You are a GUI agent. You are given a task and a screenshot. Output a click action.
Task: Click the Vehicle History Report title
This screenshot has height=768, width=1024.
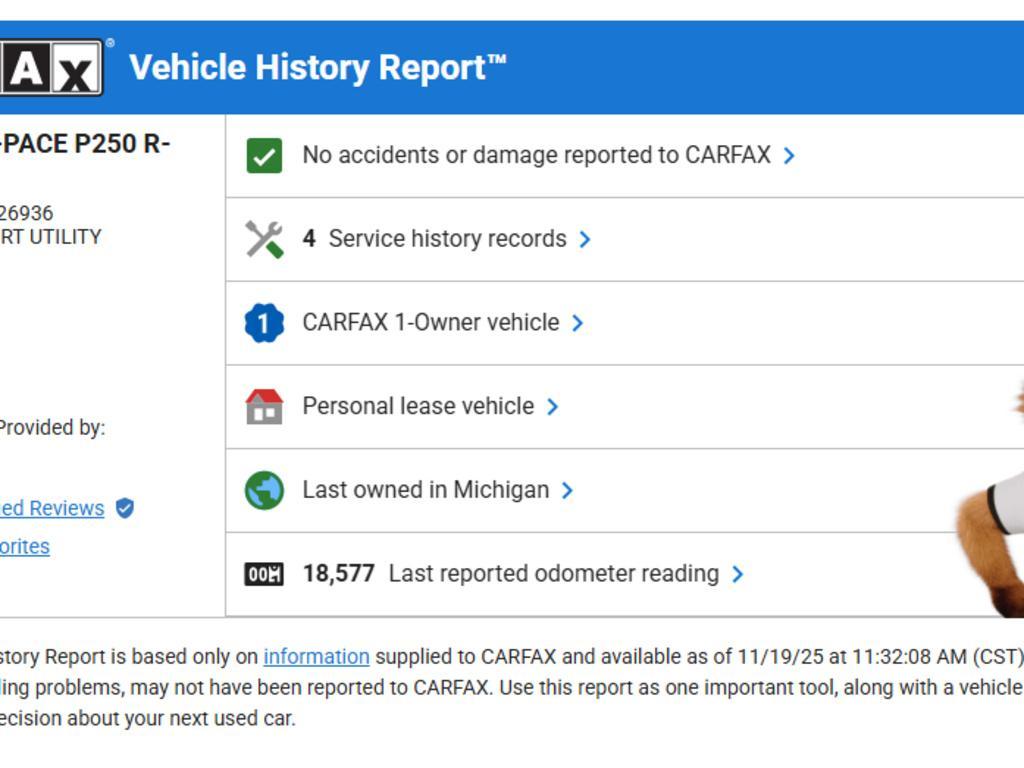click(318, 68)
